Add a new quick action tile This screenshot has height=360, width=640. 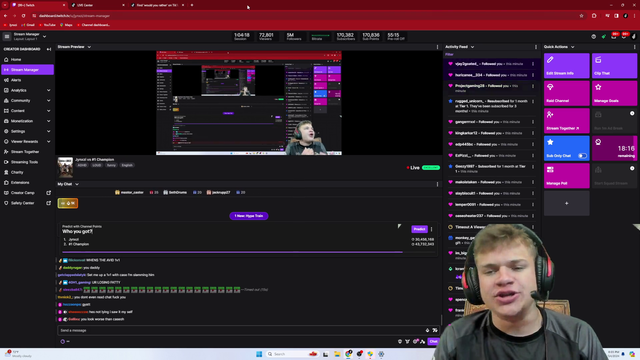point(567,203)
